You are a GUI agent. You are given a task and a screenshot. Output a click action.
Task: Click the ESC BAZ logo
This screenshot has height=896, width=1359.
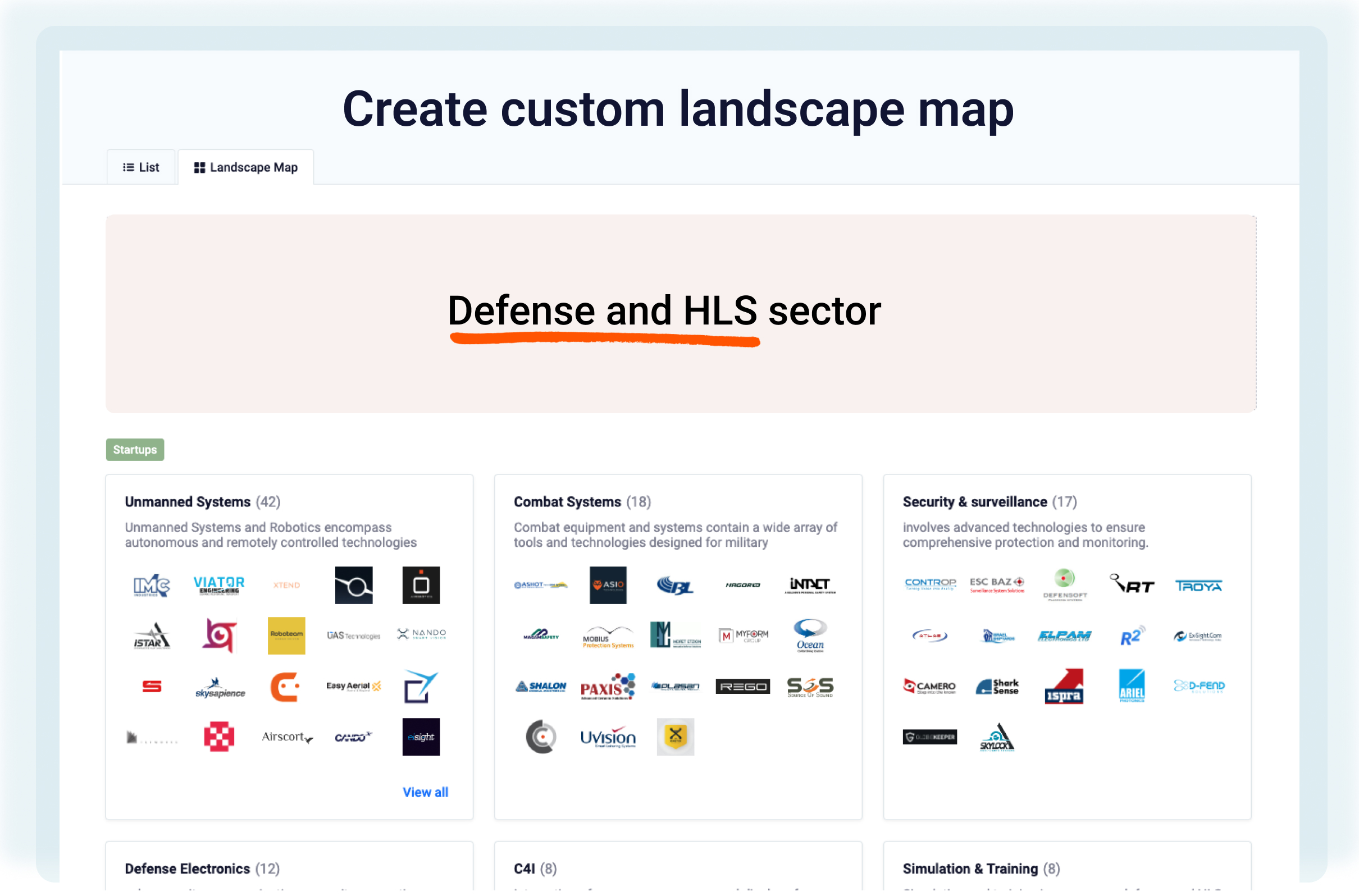(997, 585)
